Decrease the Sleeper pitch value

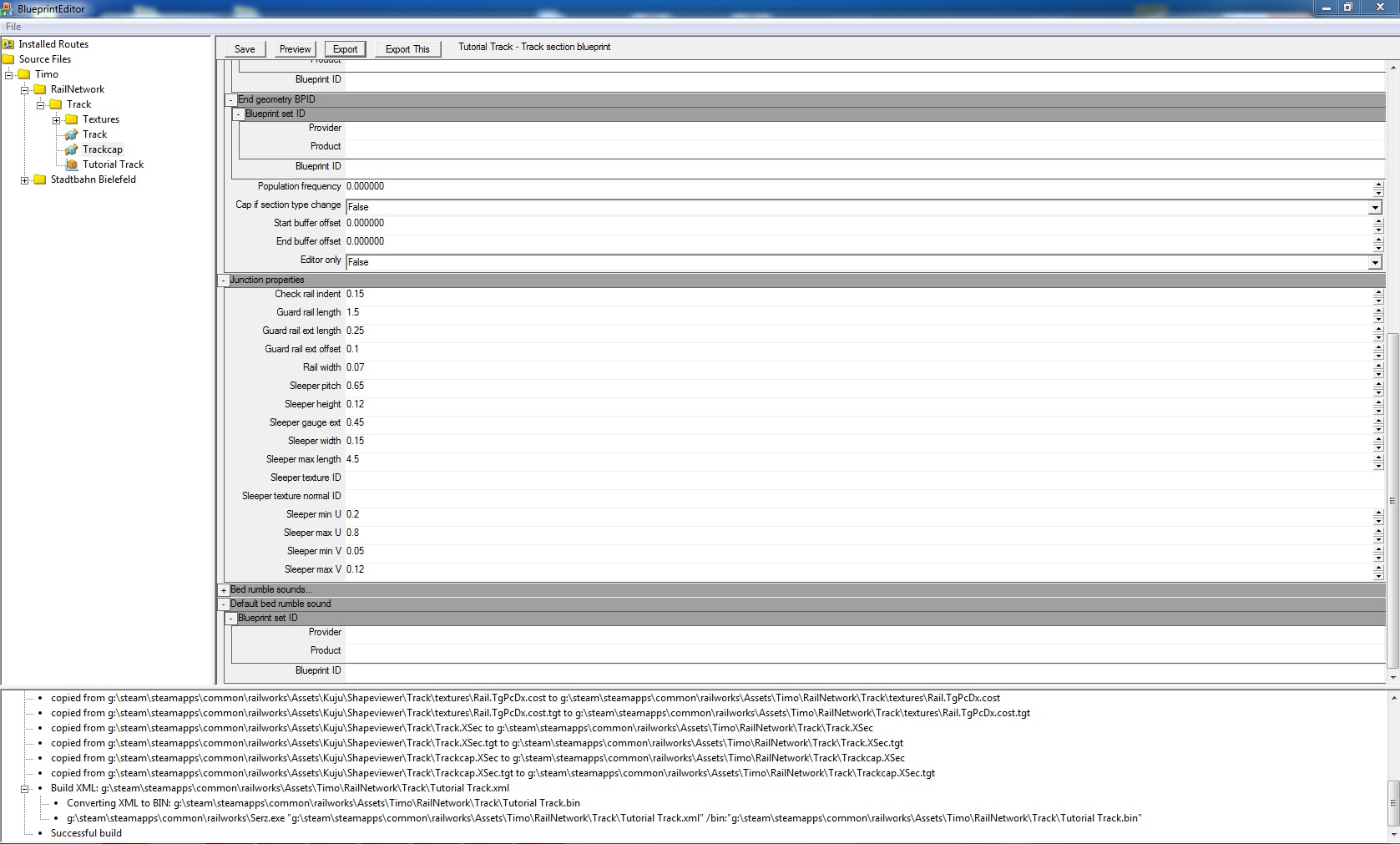1378,391
